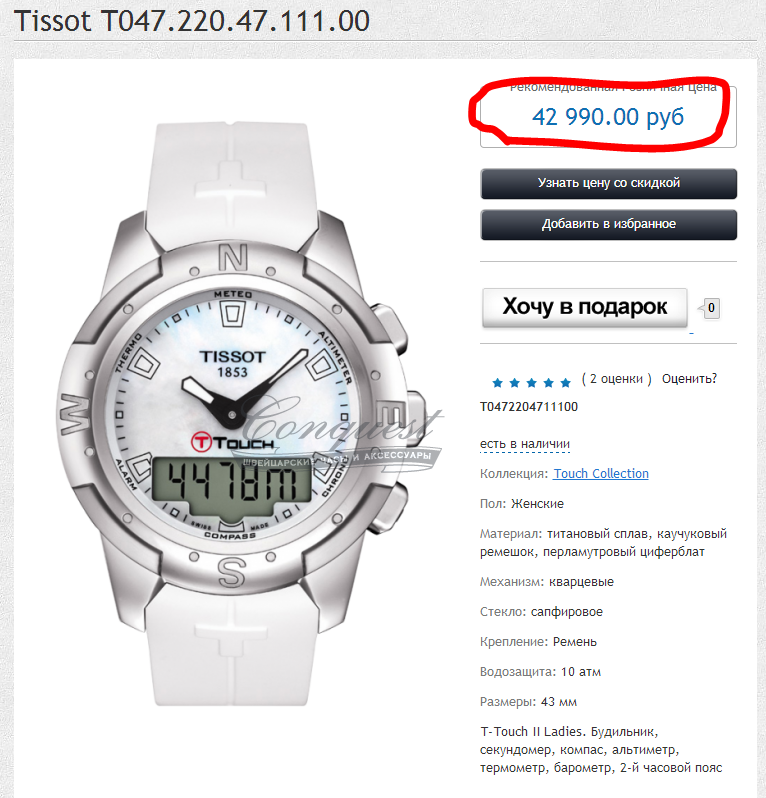Click the 'Хочу в подарок' button
766x798 pixels.
[x=584, y=307]
